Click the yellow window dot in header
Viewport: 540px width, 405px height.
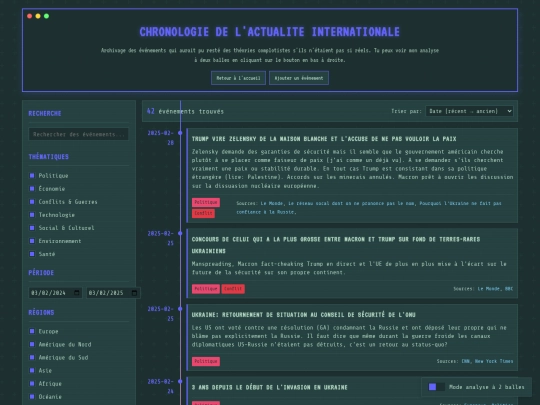(x=38, y=16)
